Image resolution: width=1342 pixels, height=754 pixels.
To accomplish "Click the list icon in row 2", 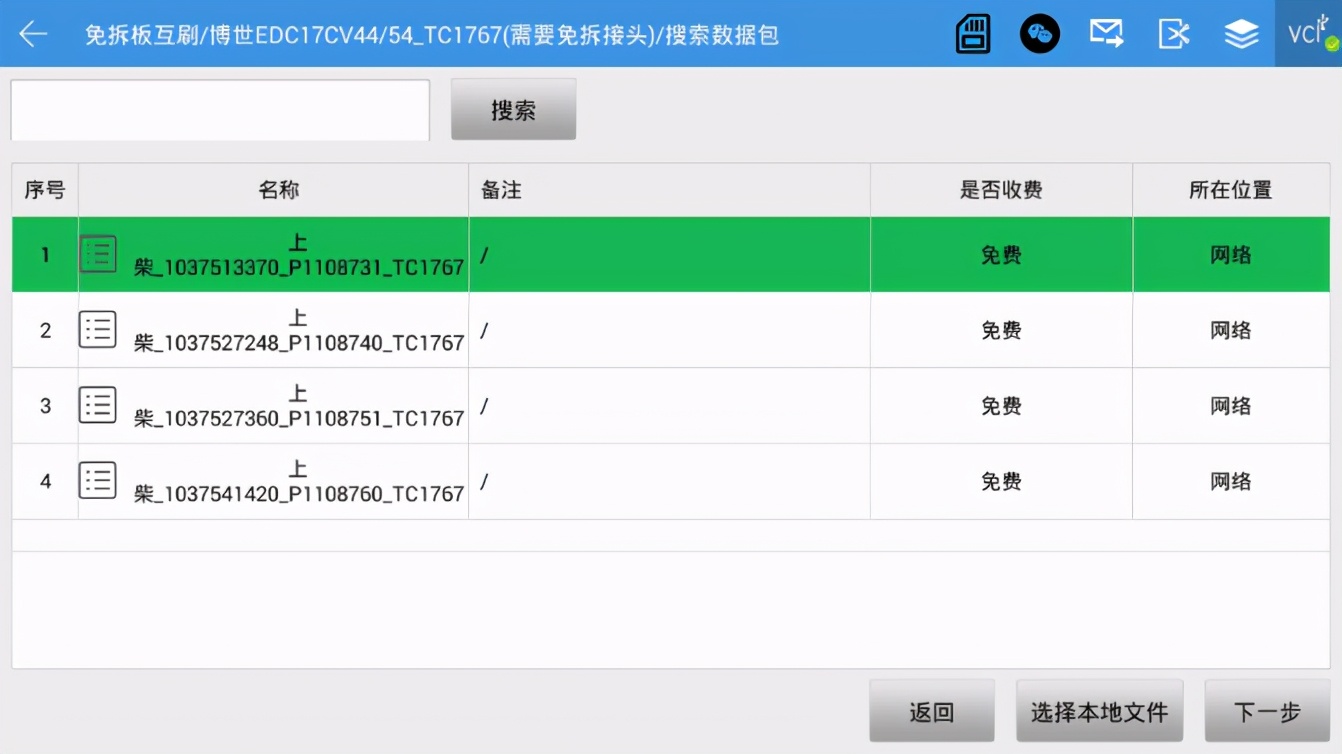I will pyautogui.click(x=98, y=329).
